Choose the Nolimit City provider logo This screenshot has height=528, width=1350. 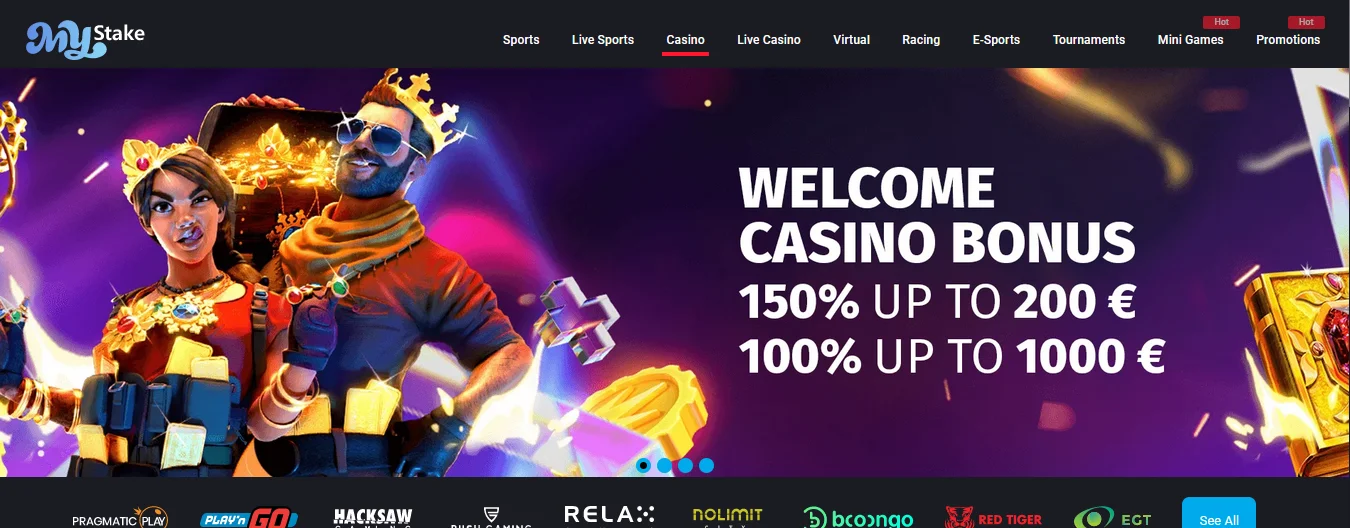(727, 517)
